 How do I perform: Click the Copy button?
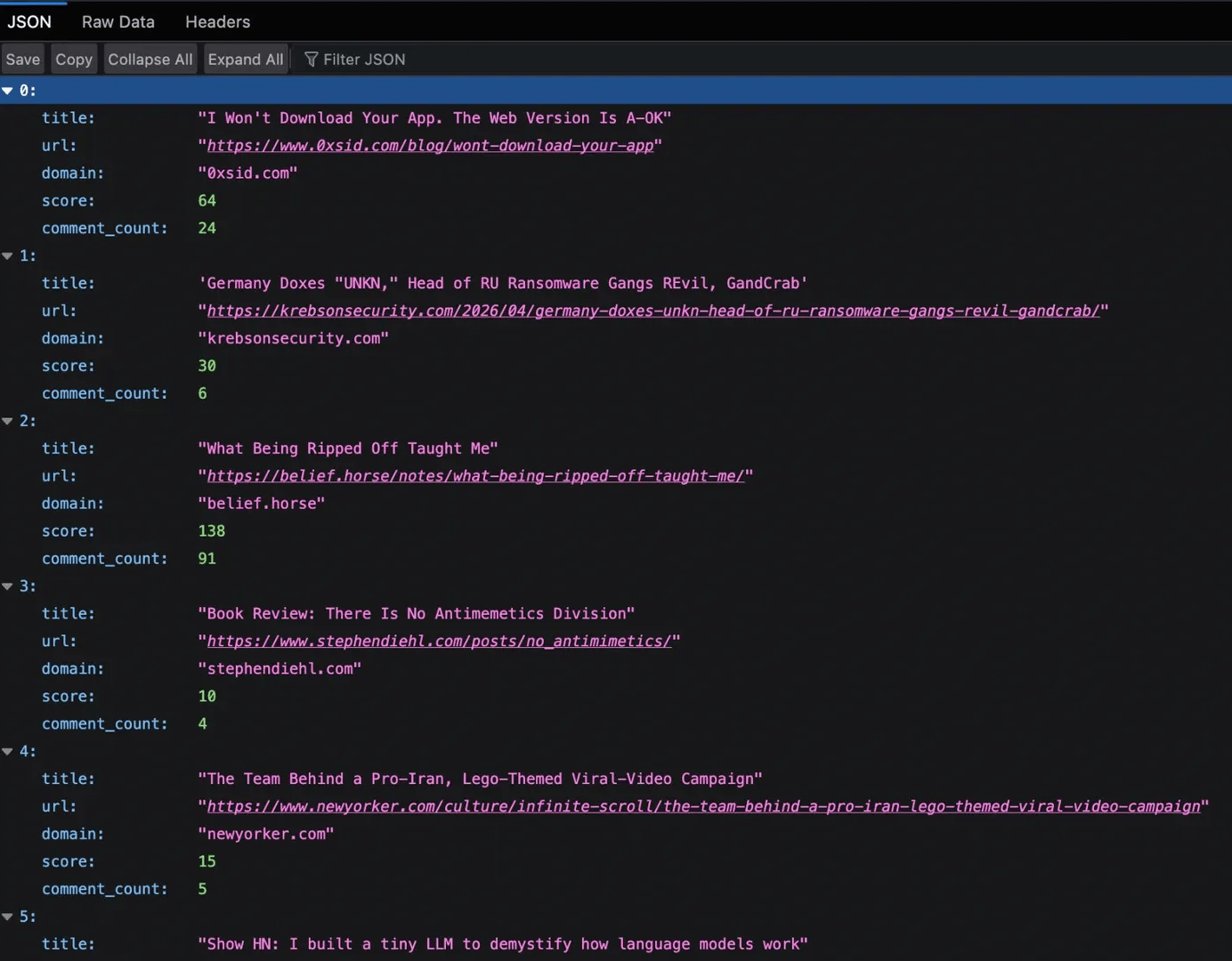74,60
